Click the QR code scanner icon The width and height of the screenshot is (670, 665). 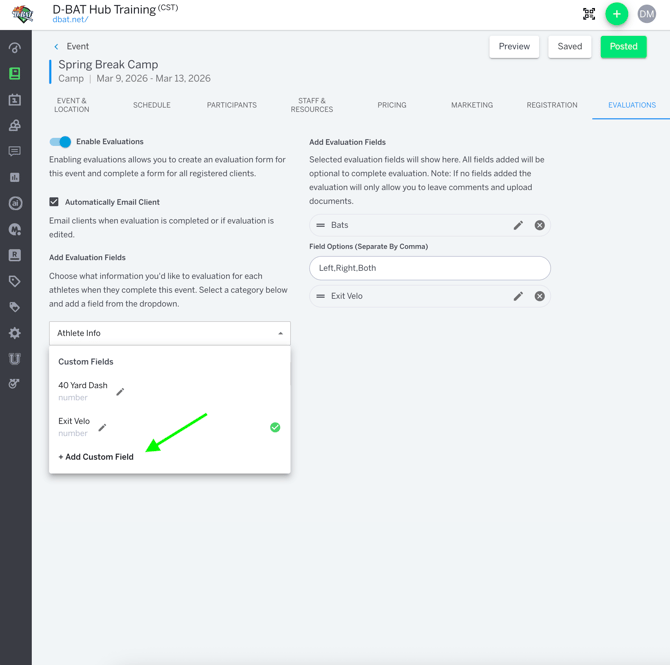tap(589, 14)
